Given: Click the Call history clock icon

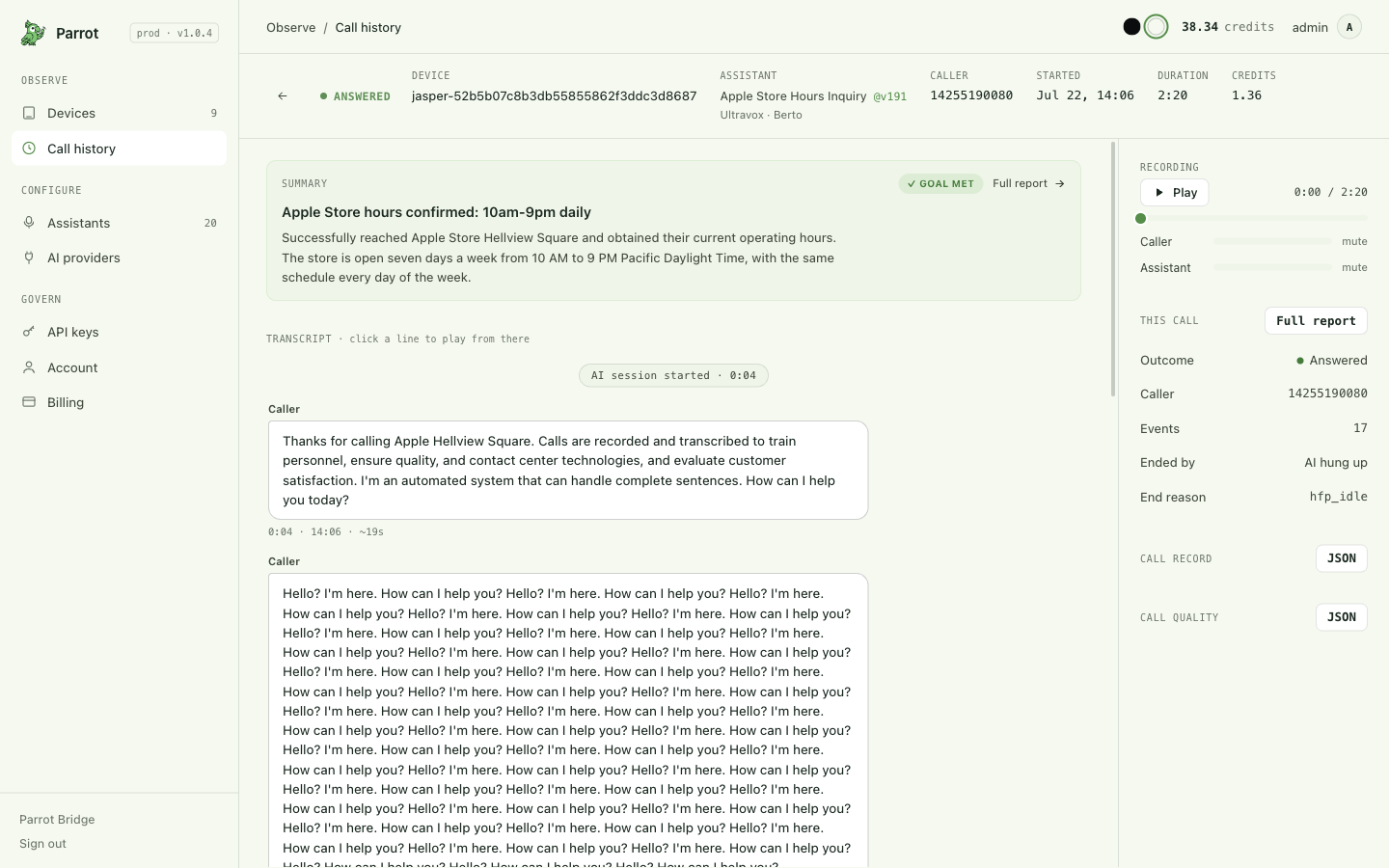Looking at the screenshot, I should [29, 149].
